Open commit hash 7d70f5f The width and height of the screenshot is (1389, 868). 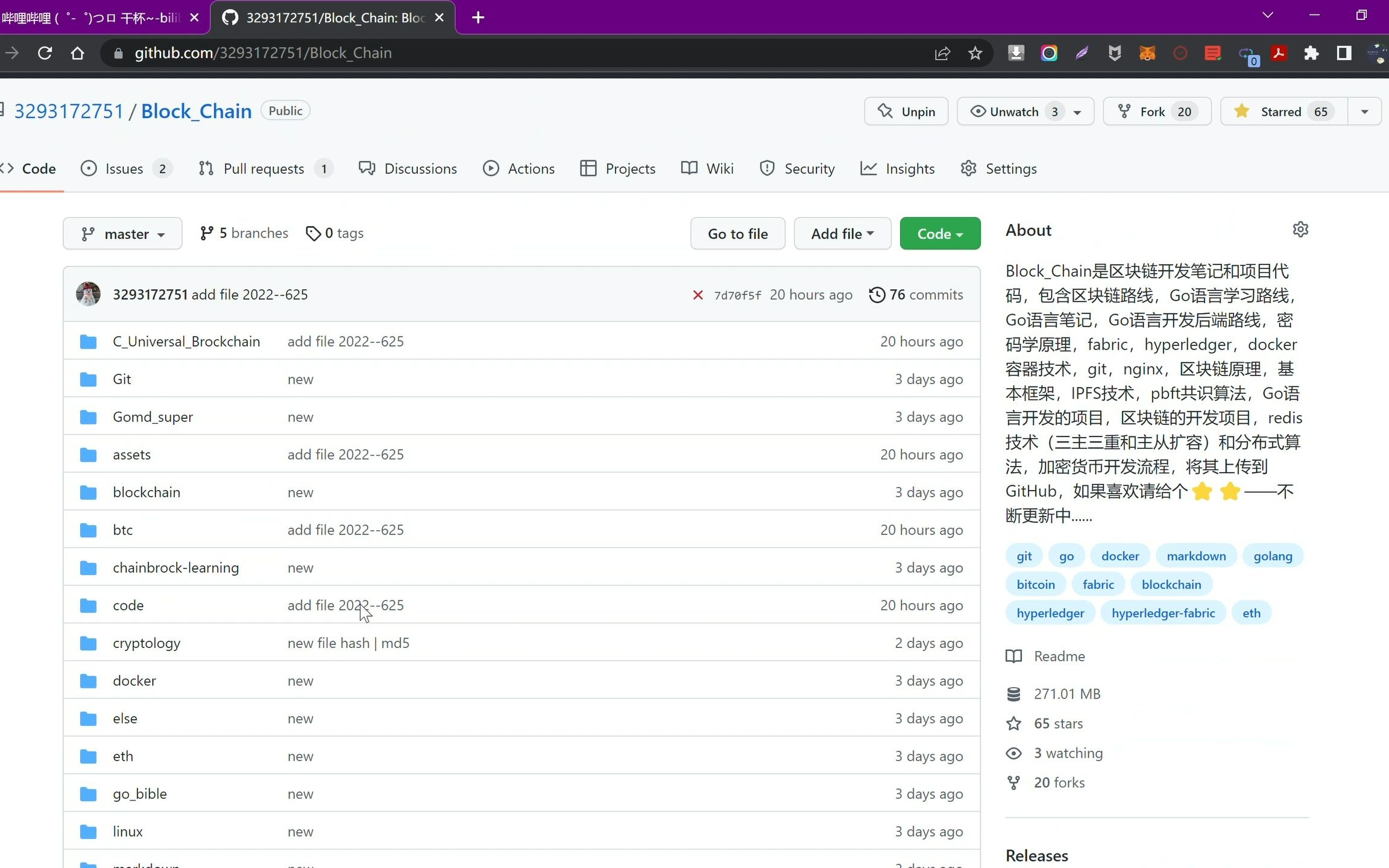[737, 295]
